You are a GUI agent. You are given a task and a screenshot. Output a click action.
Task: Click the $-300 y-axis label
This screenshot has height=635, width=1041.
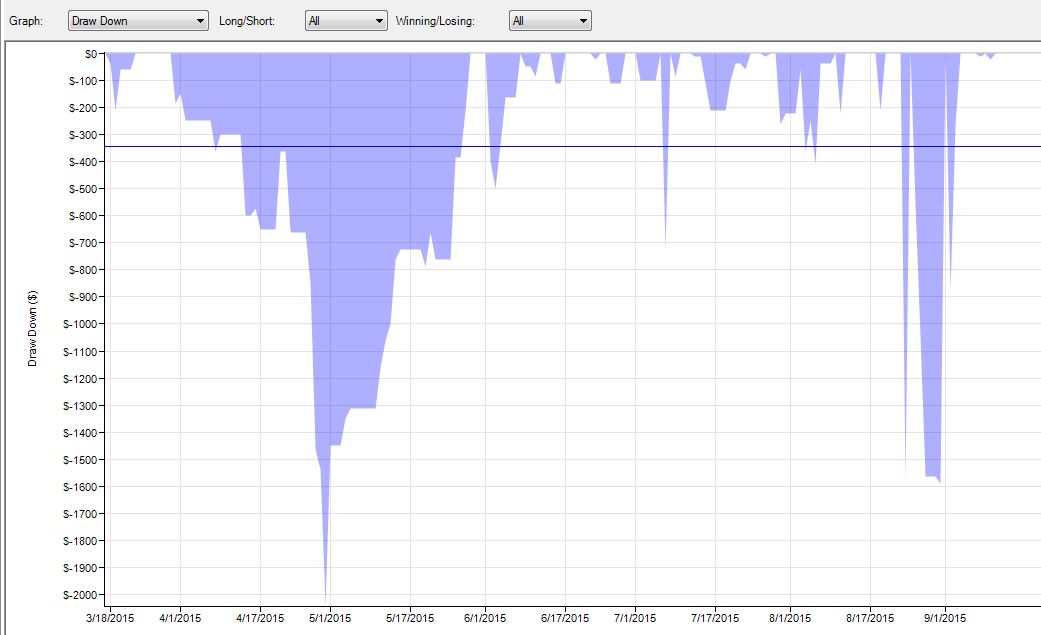pos(83,135)
